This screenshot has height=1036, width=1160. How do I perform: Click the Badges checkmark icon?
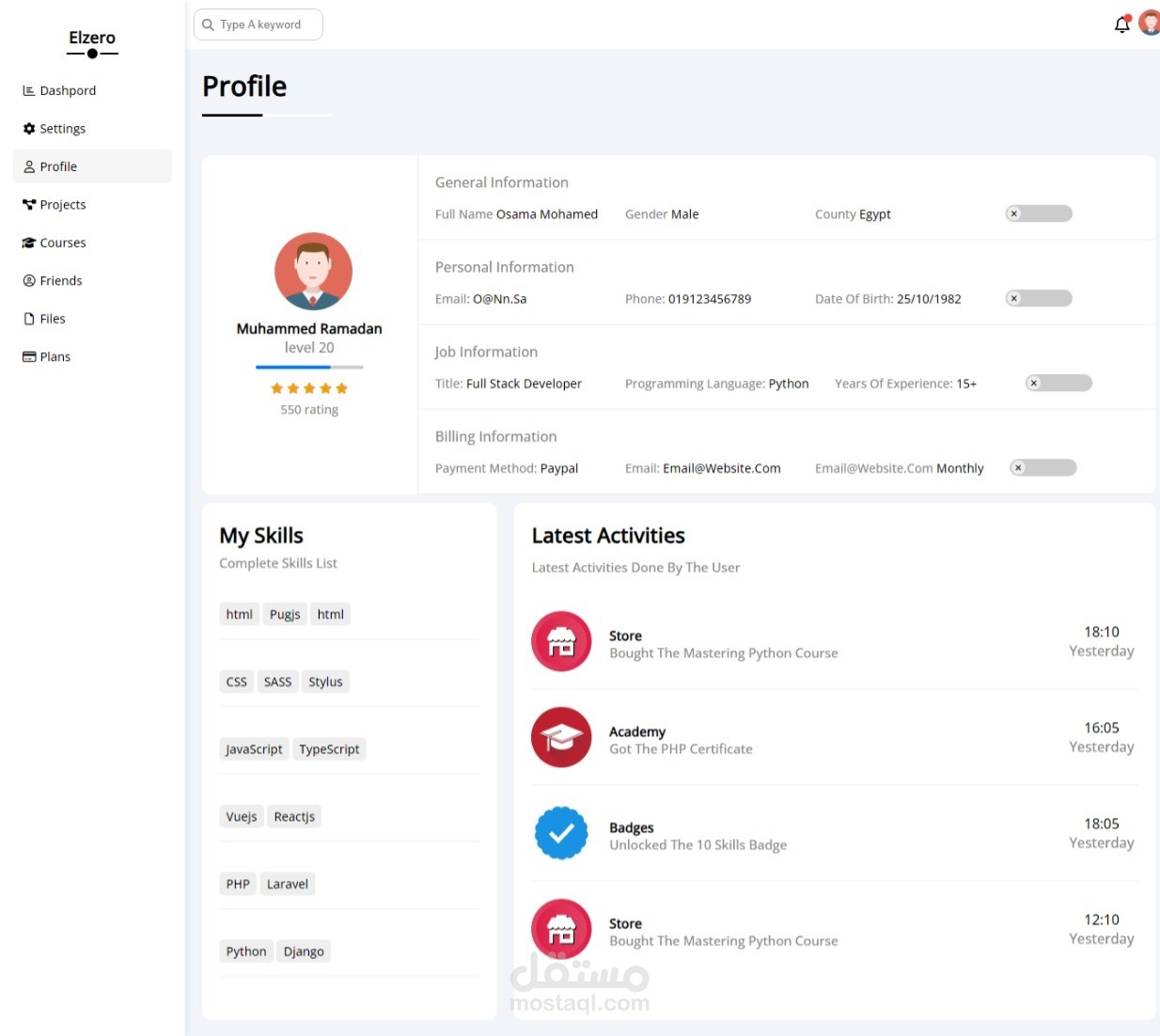click(561, 833)
